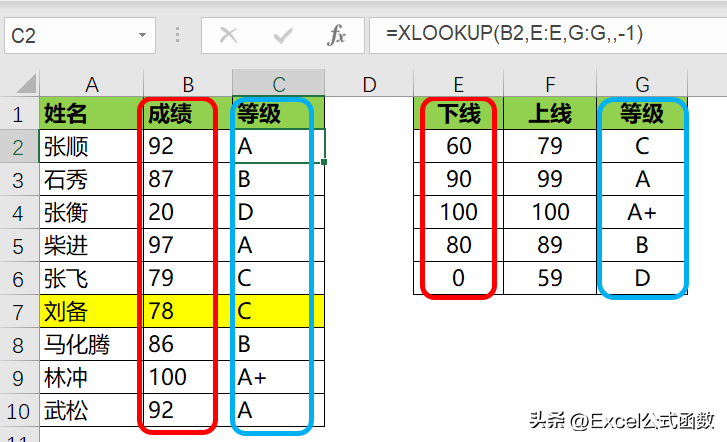The width and height of the screenshot is (727, 442).
Task: Click lower-bound cell 0 in column E
Action: pos(458,278)
